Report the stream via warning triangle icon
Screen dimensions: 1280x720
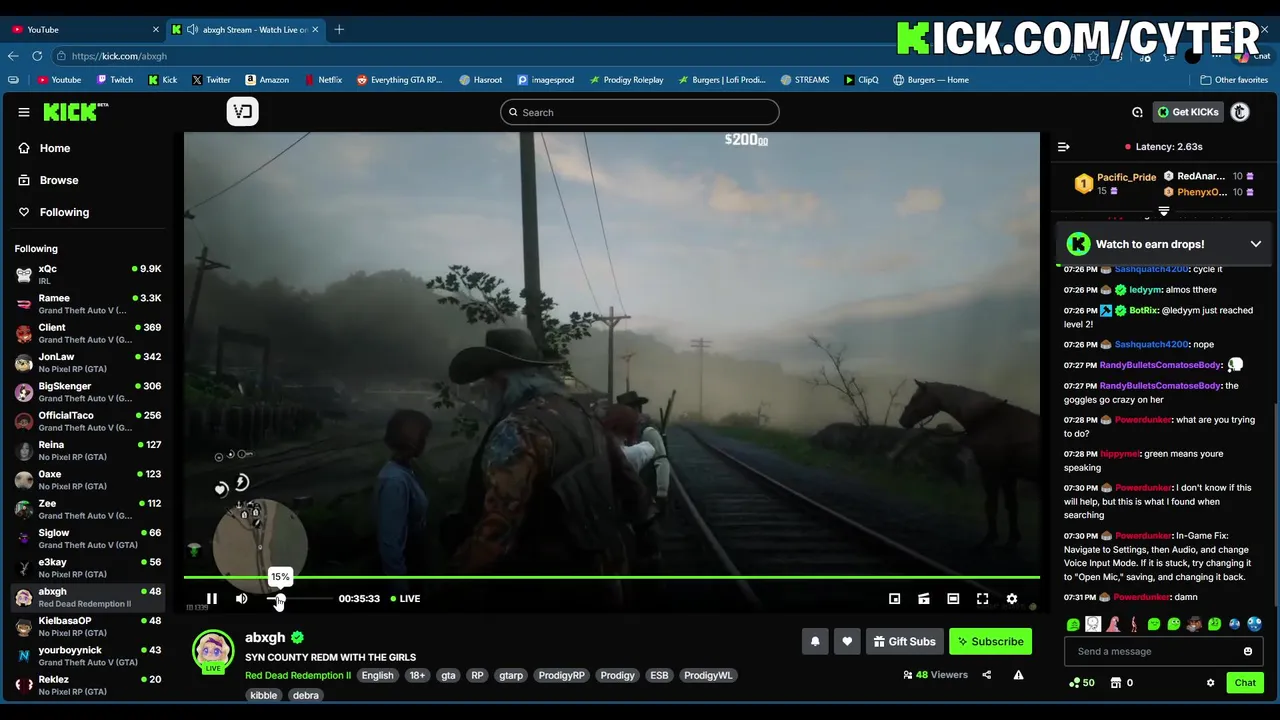pos(1018,675)
